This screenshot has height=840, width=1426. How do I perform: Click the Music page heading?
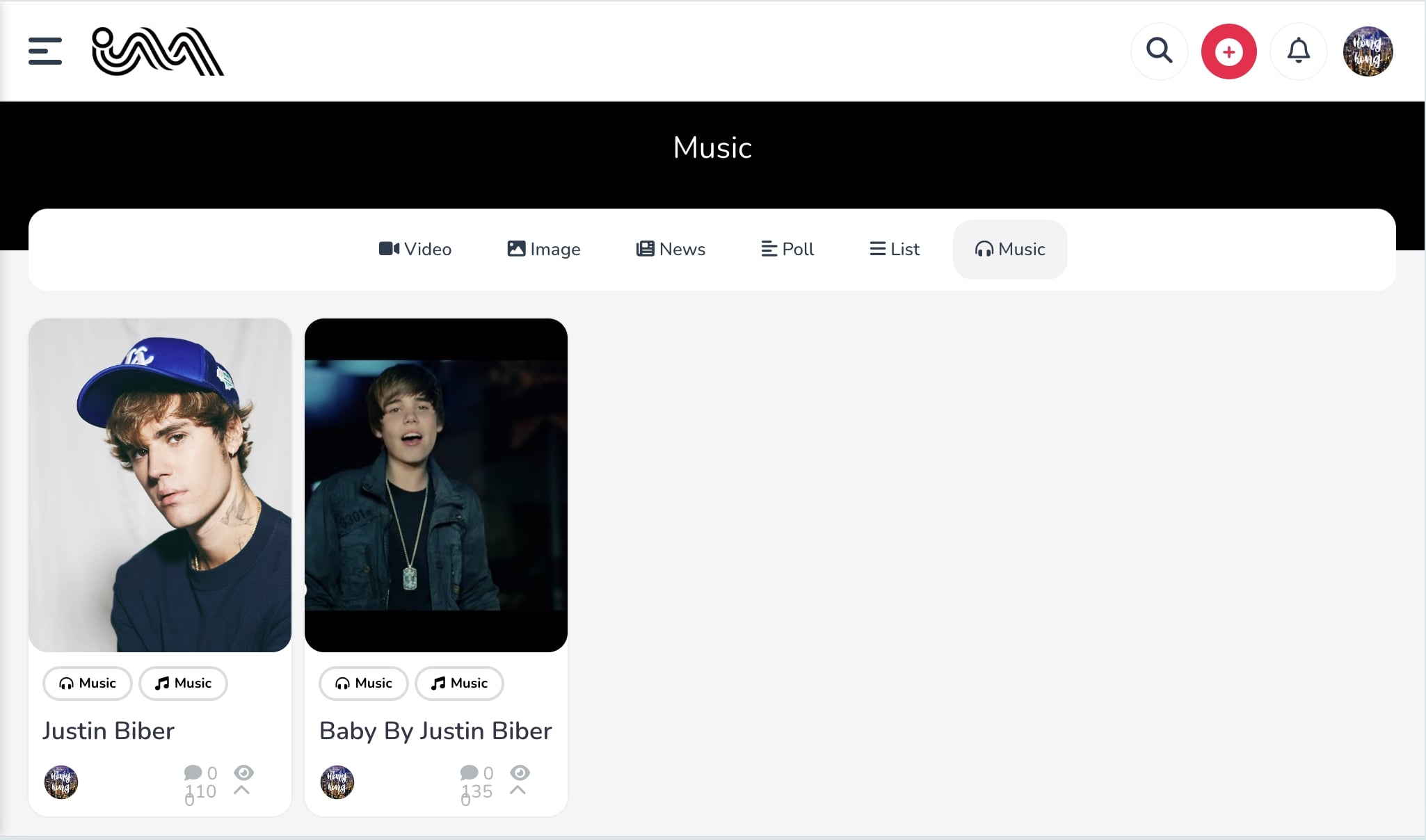pos(712,147)
